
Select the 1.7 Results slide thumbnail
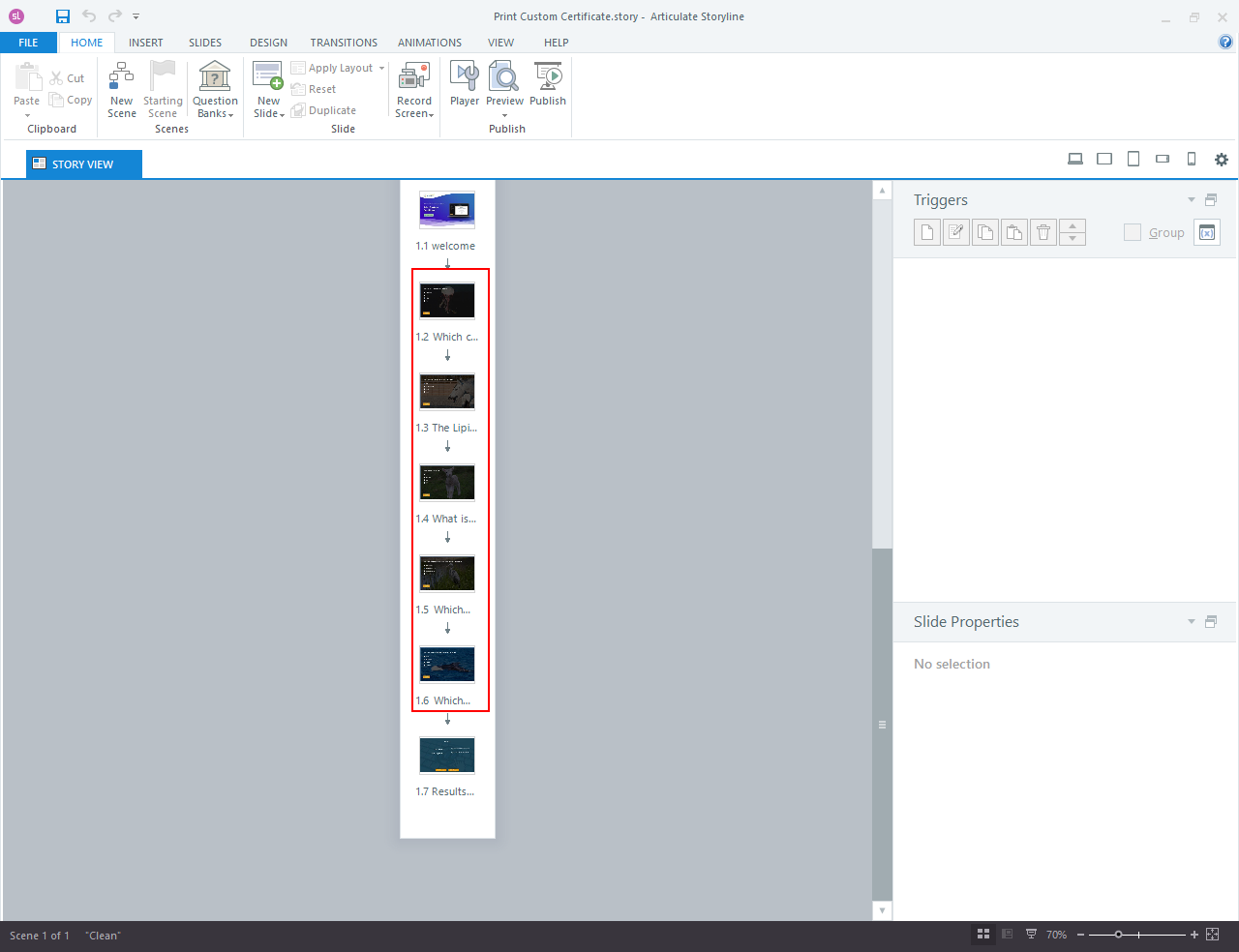pos(446,756)
